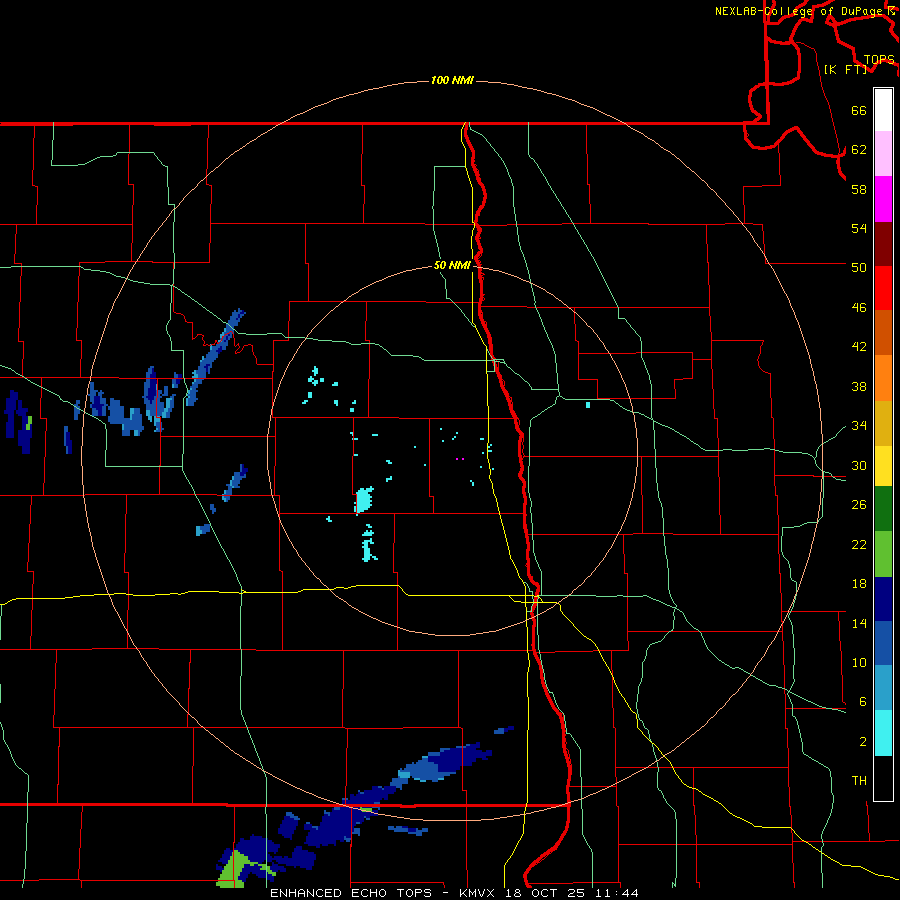Click the legend value 62
The height and width of the screenshot is (900, 900).
click(859, 150)
